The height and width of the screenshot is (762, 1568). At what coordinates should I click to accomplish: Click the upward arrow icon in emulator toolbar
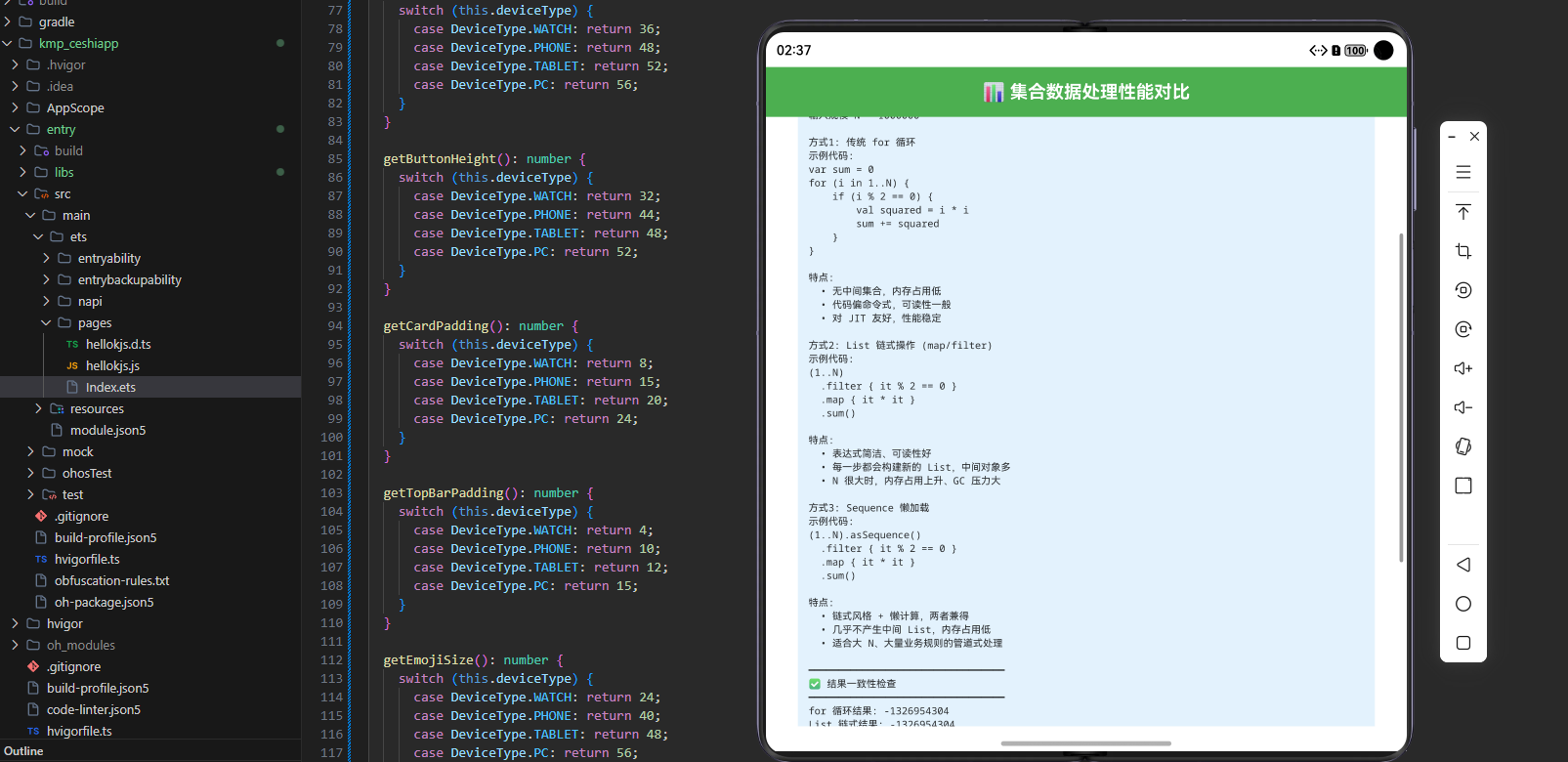click(1463, 212)
